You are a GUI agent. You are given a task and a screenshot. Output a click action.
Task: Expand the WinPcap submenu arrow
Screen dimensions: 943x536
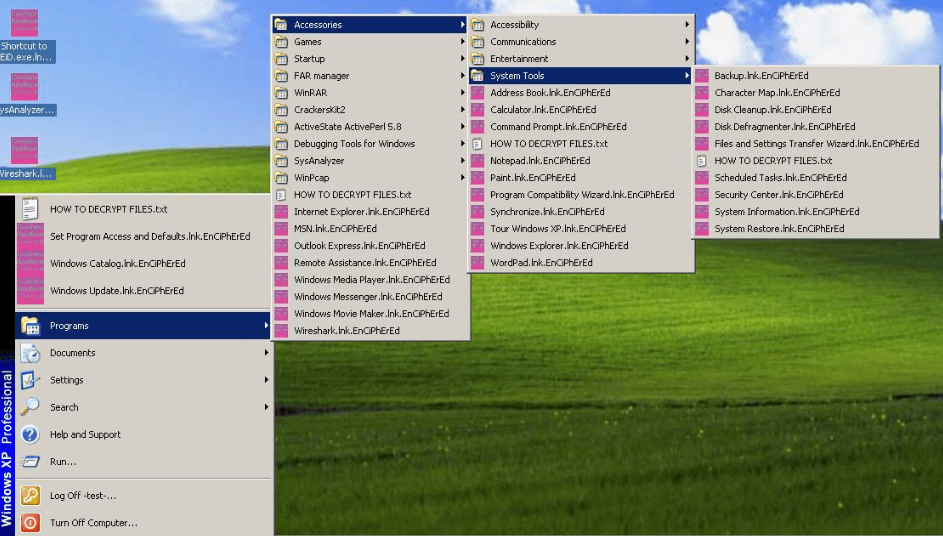coord(462,178)
